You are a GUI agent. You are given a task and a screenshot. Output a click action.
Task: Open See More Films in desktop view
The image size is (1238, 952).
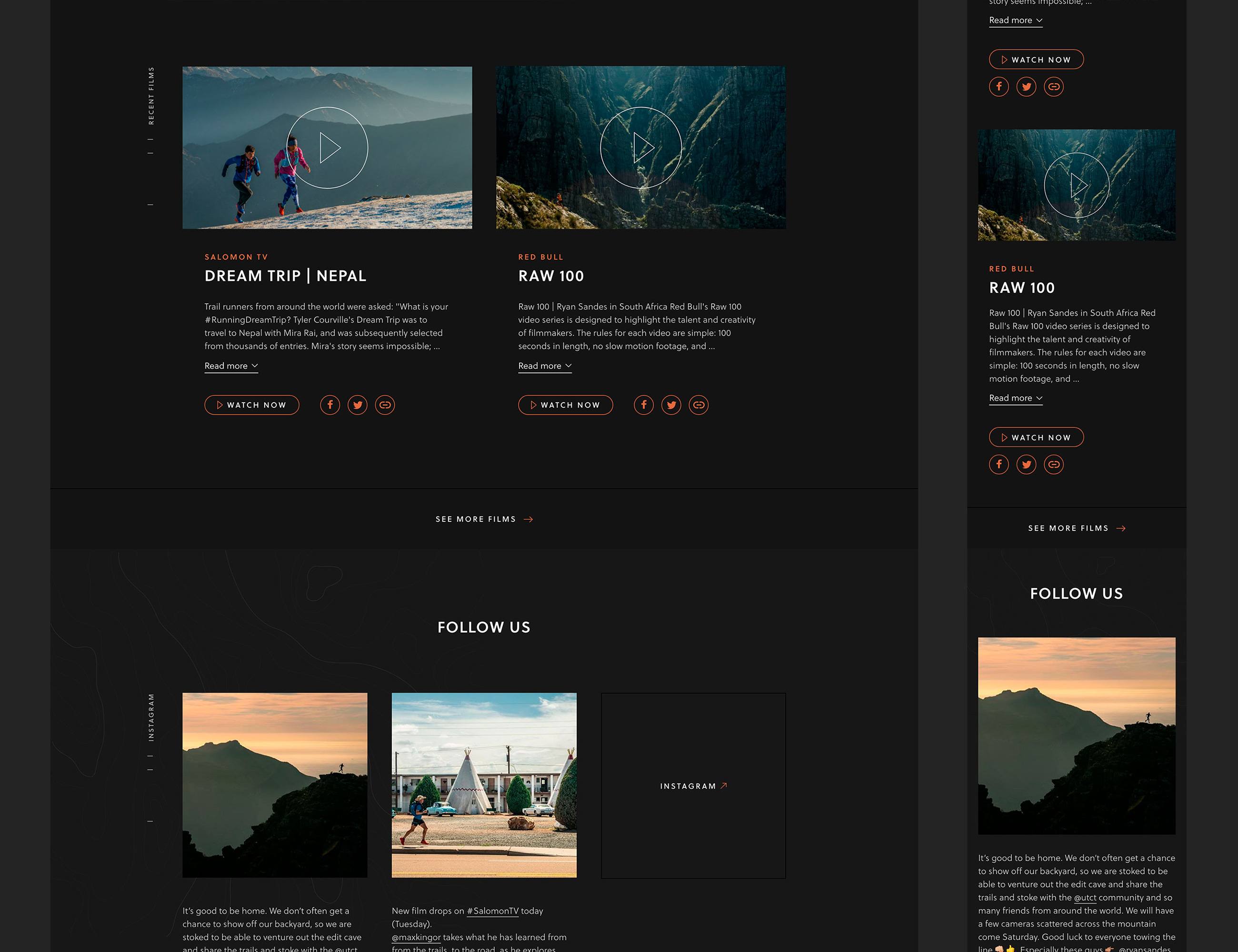pyautogui.click(x=484, y=519)
